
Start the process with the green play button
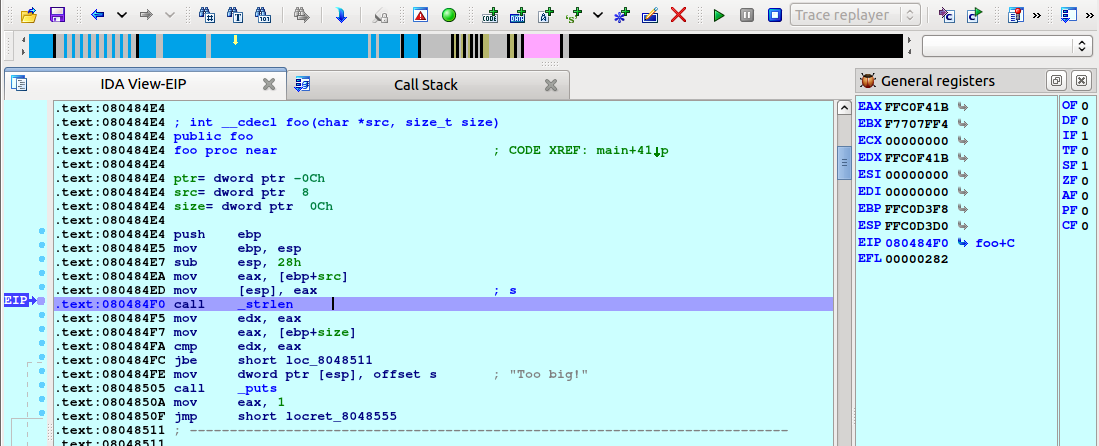pyautogui.click(x=719, y=15)
